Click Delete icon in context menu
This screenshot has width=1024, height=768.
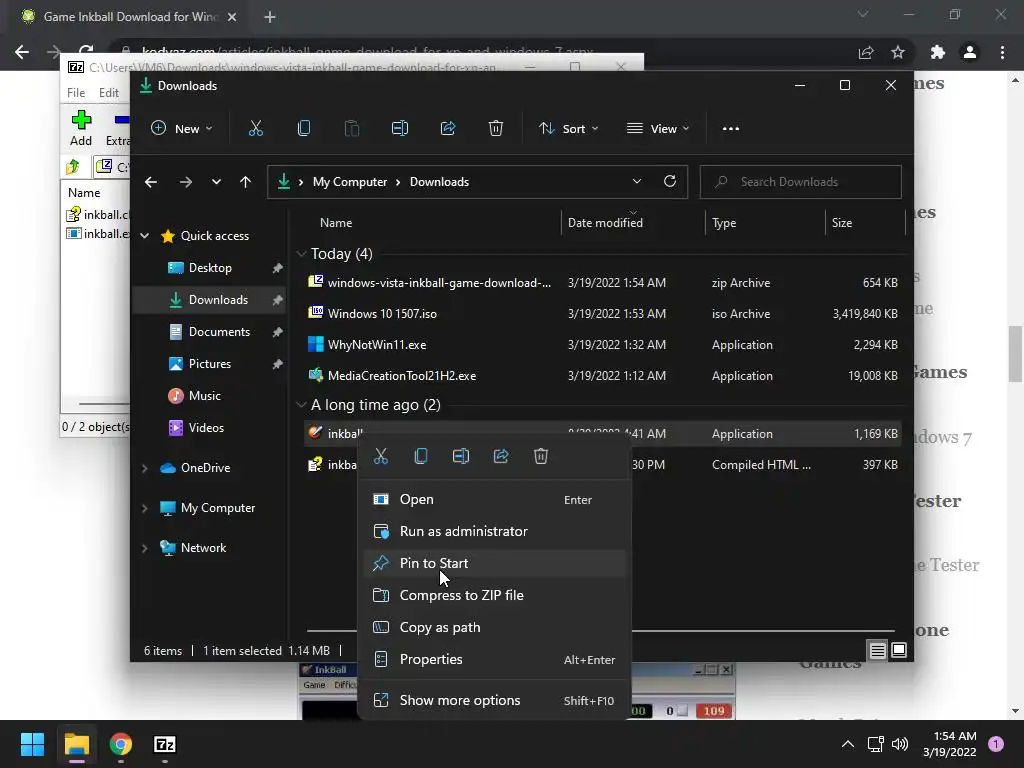541,456
